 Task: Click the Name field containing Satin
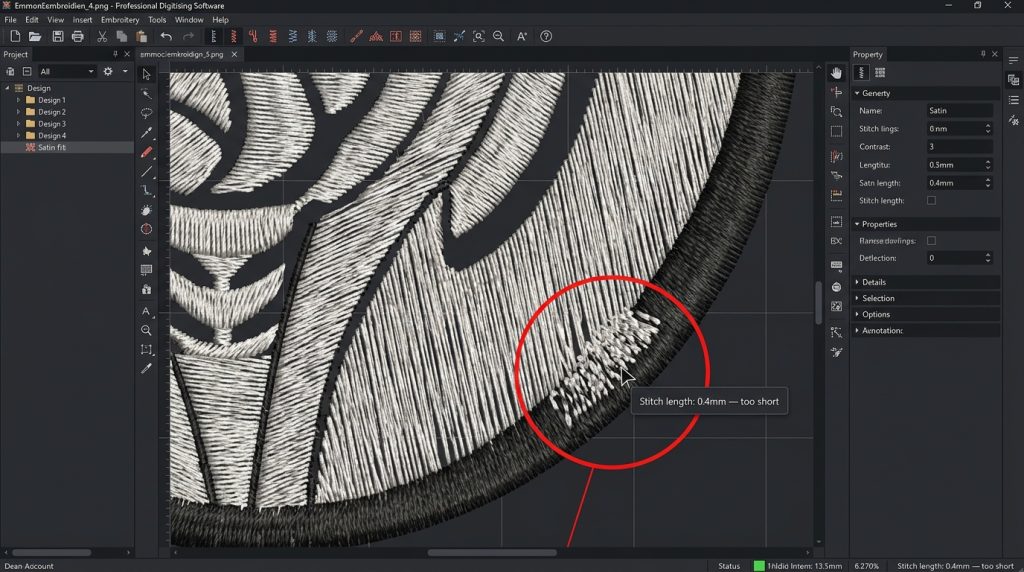959,110
